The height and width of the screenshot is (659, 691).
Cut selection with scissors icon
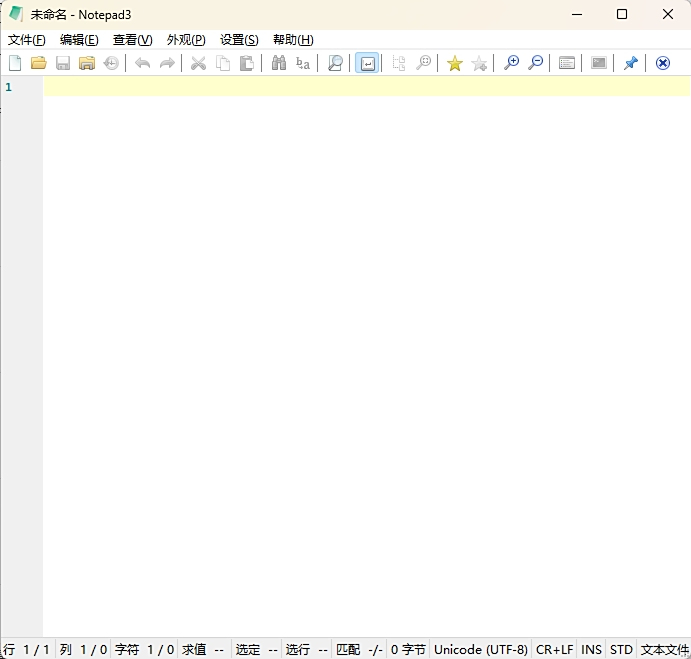click(198, 63)
